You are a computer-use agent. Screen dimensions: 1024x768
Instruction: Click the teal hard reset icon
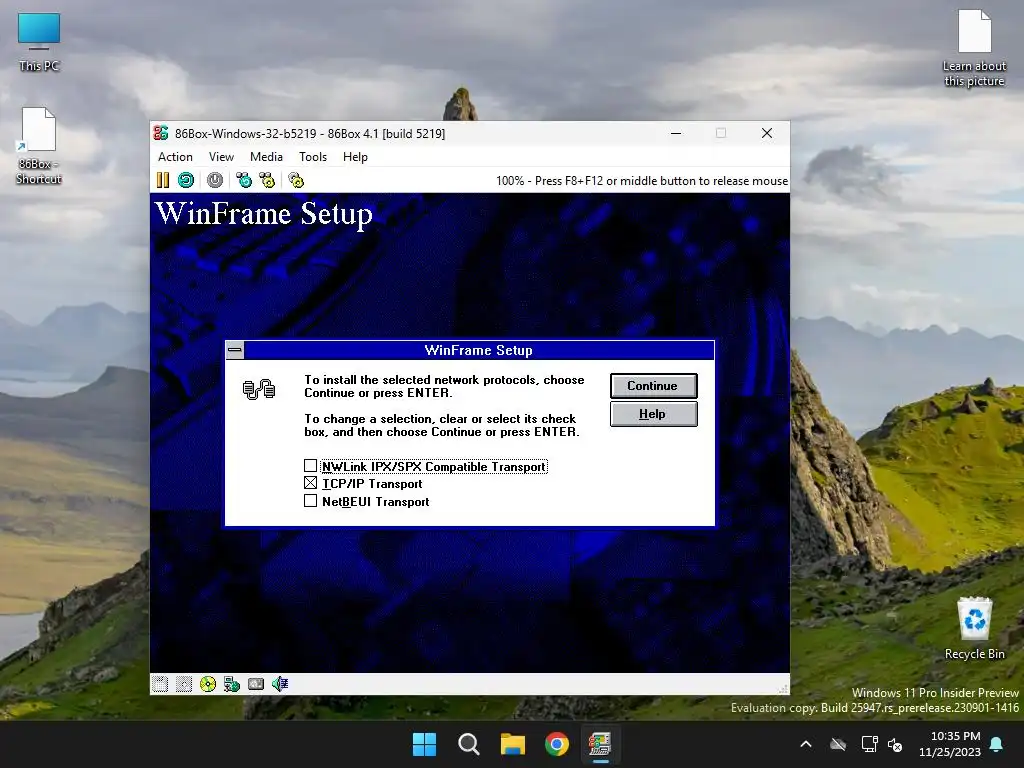coord(186,180)
